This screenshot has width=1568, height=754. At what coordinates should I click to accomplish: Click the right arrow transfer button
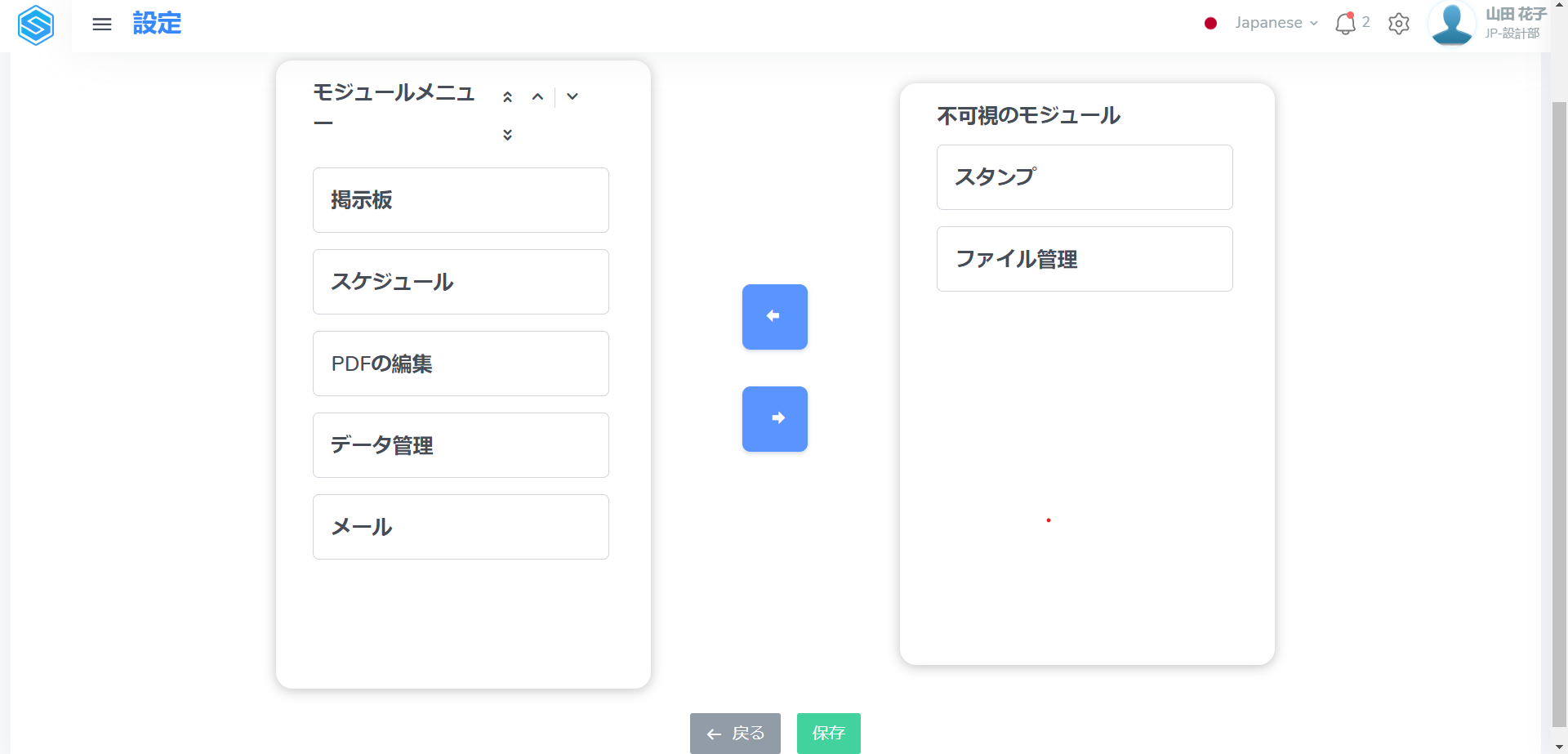pos(774,419)
